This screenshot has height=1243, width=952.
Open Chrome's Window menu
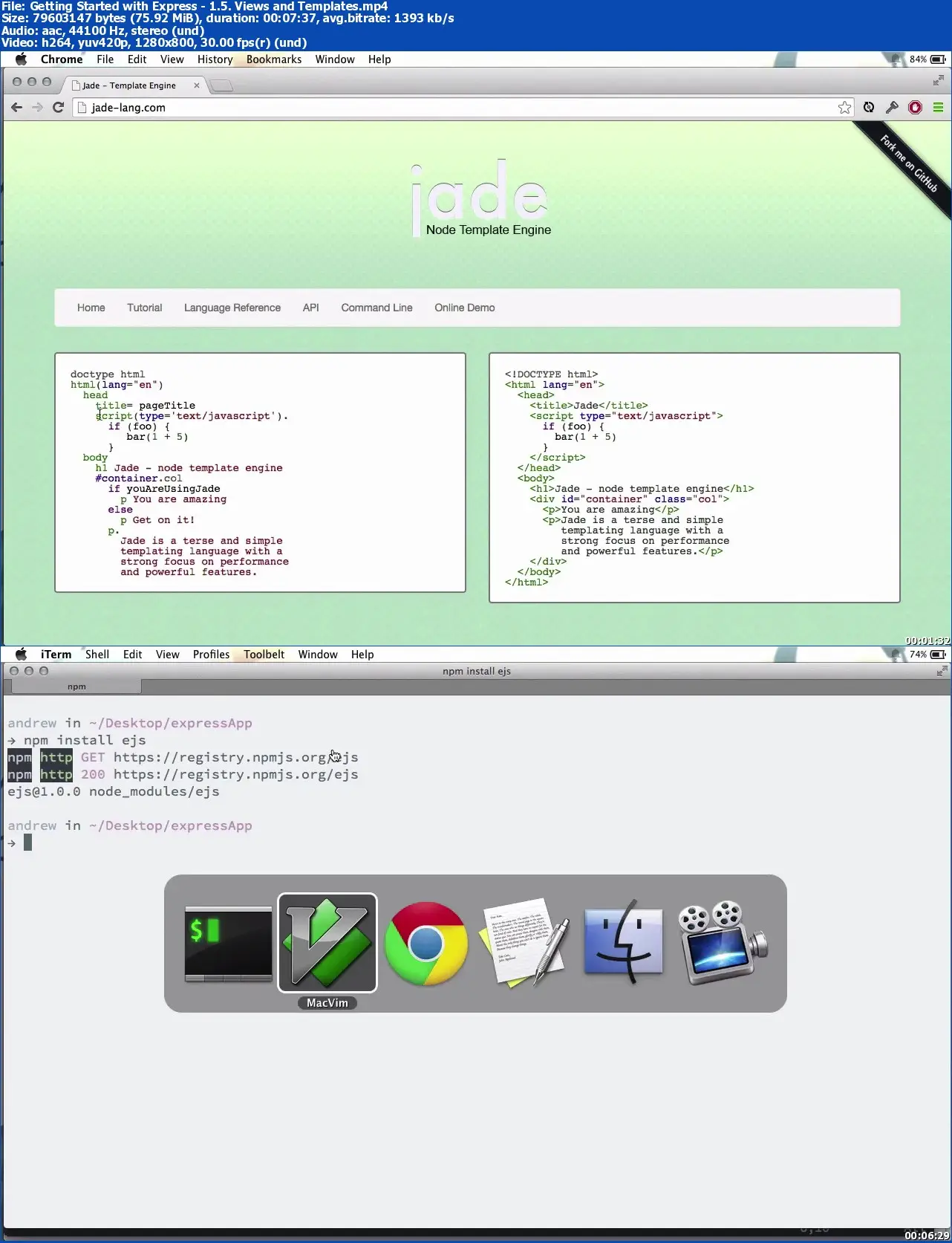(335, 59)
